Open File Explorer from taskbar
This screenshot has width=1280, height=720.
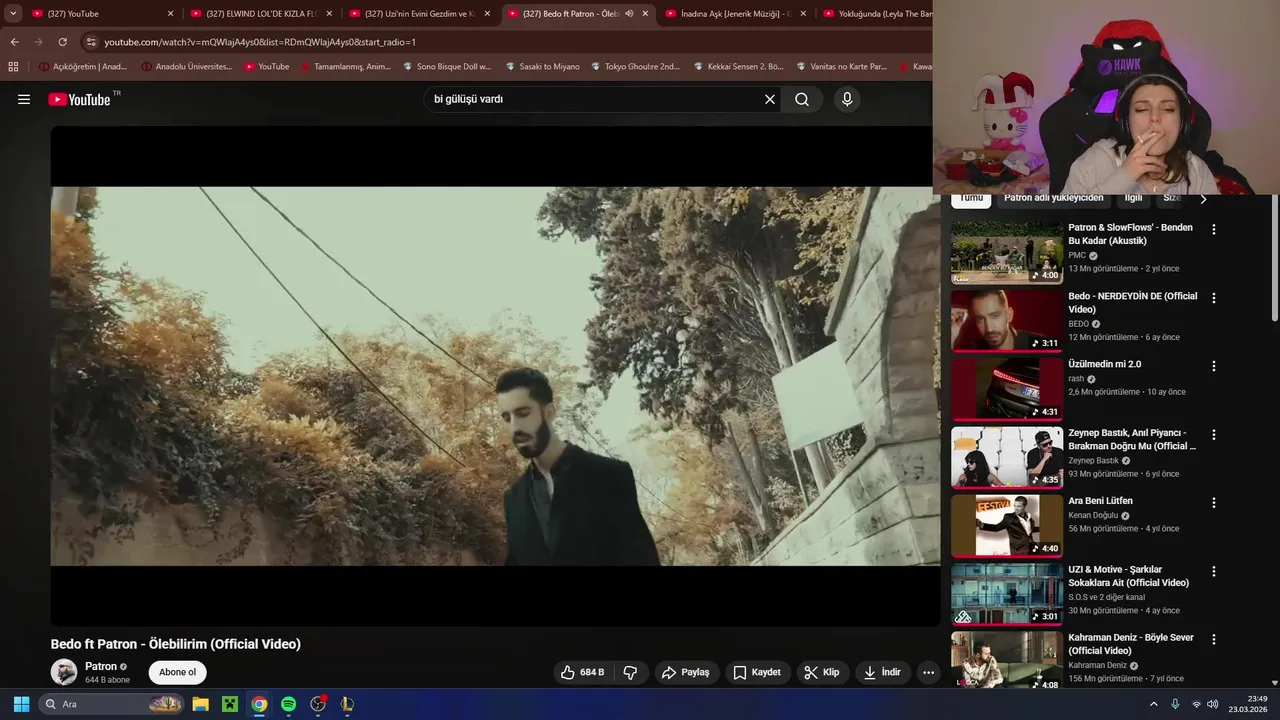200,704
